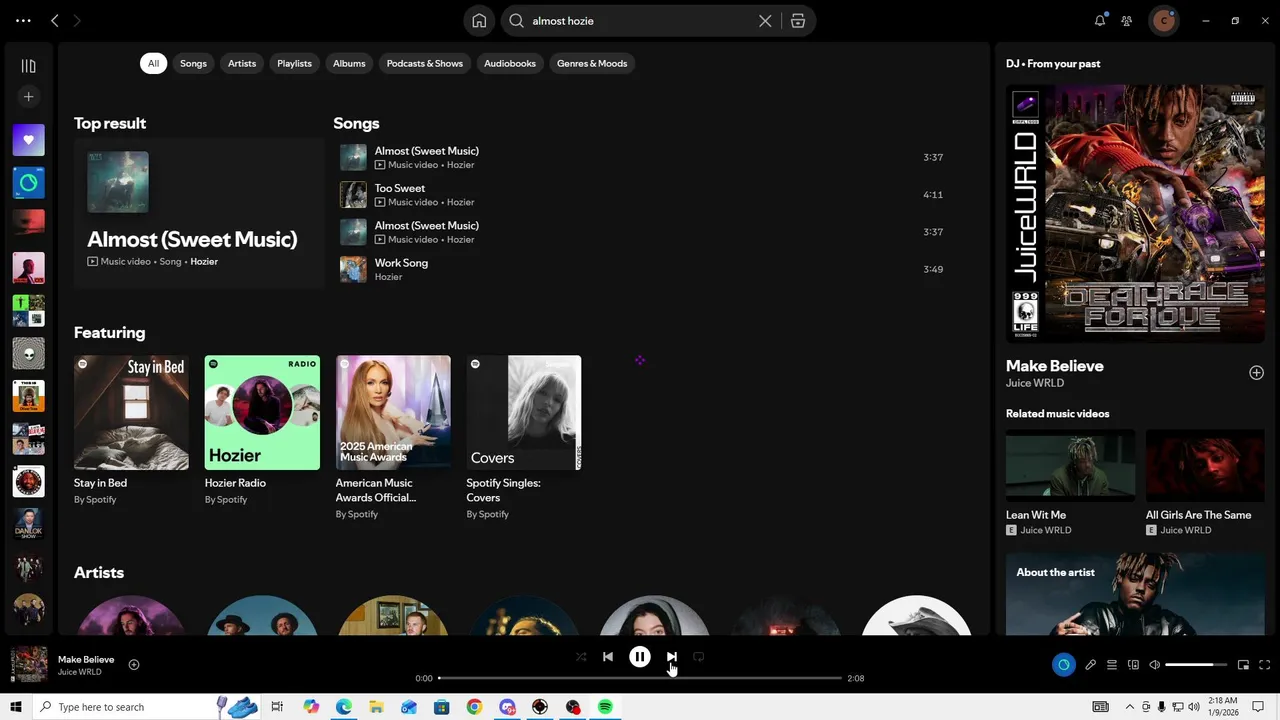The image size is (1280, 720).
Task: Open Microsoft Edge from taskbar
Action: coord(343,707)
